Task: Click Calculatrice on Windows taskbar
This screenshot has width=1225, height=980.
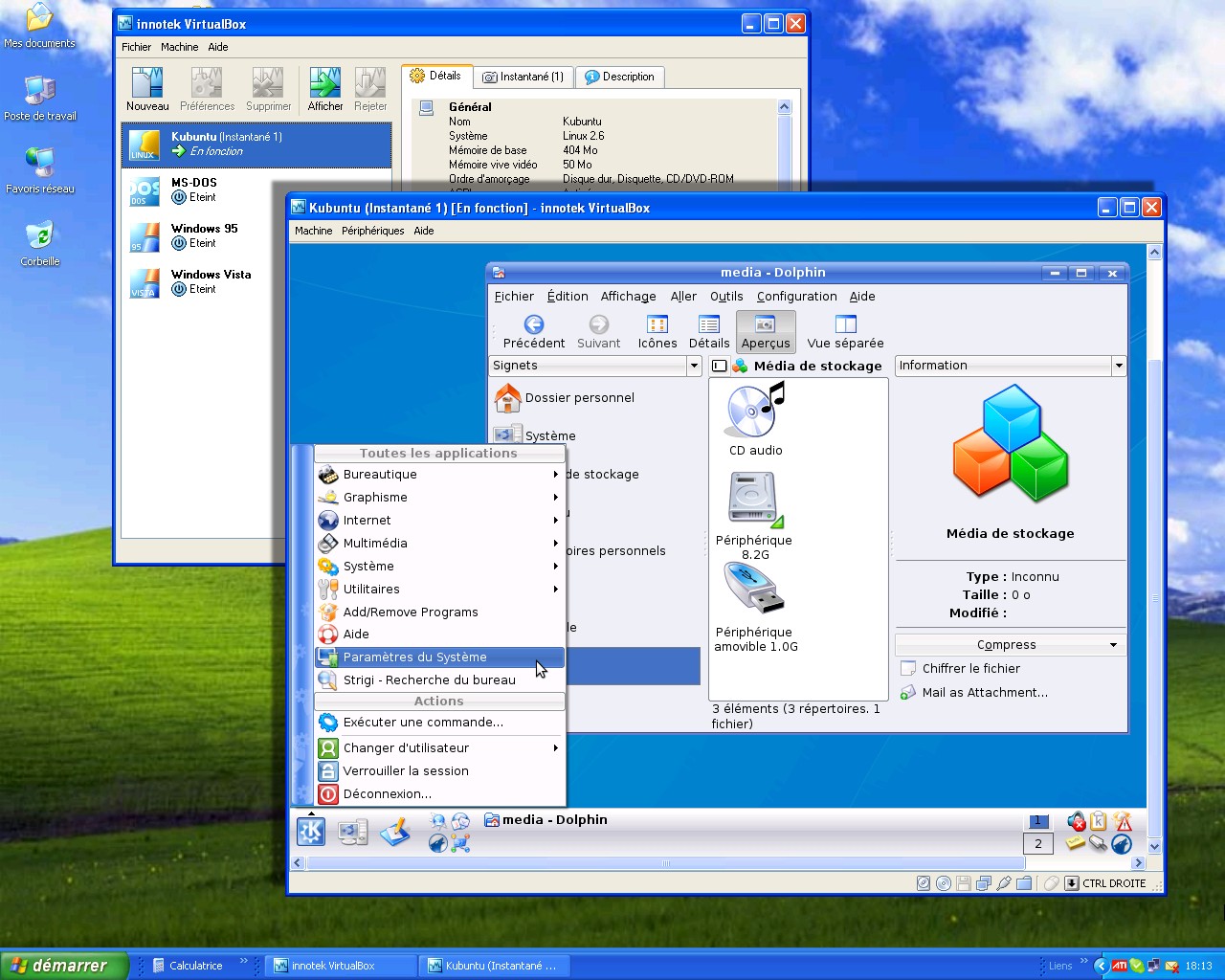Action: (189, 966)
